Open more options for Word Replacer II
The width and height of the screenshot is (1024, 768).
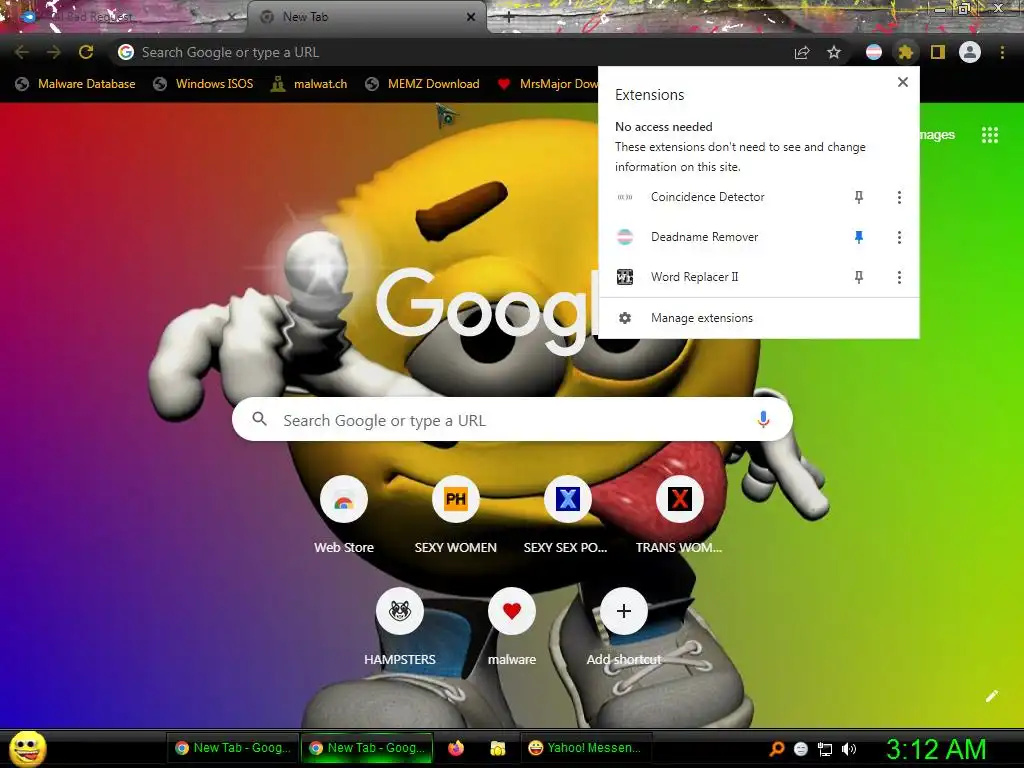pos(899,278)
